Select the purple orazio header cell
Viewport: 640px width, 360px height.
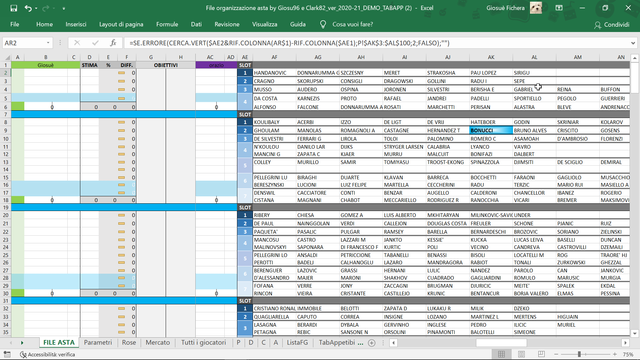click(216, 65)
